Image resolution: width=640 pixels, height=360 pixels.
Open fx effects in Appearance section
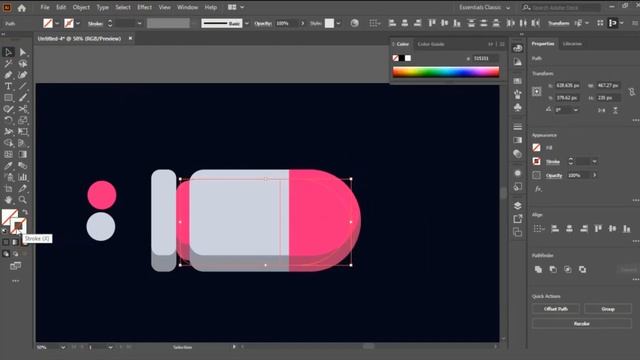click(538, 189)
